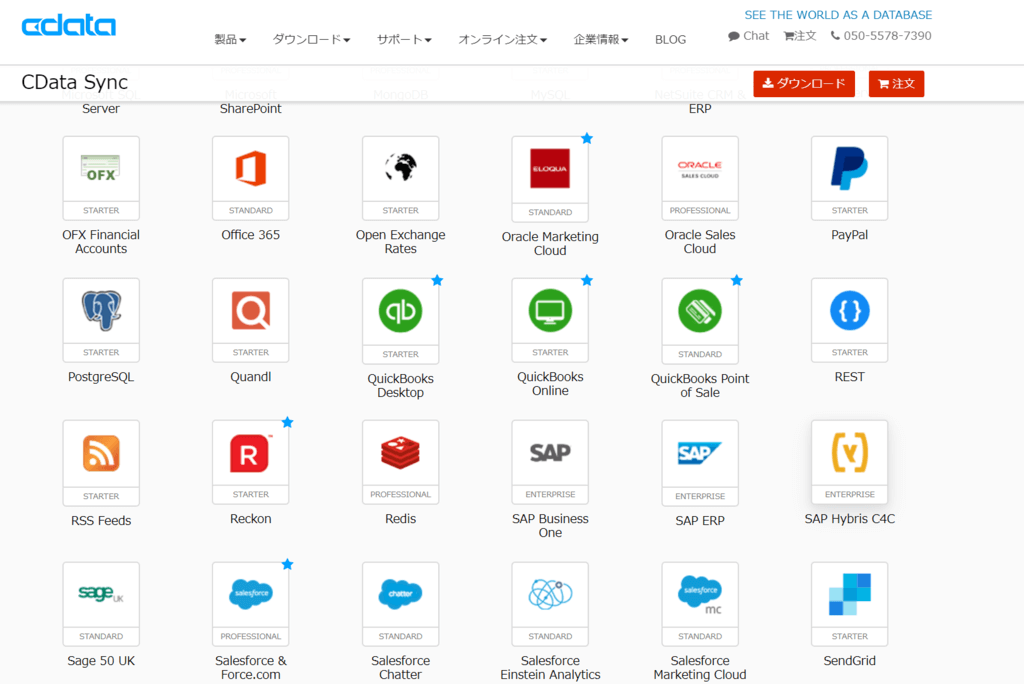Open the Redis connector icon
Viewport: 1024px width, 684px height.
[400, 453]
